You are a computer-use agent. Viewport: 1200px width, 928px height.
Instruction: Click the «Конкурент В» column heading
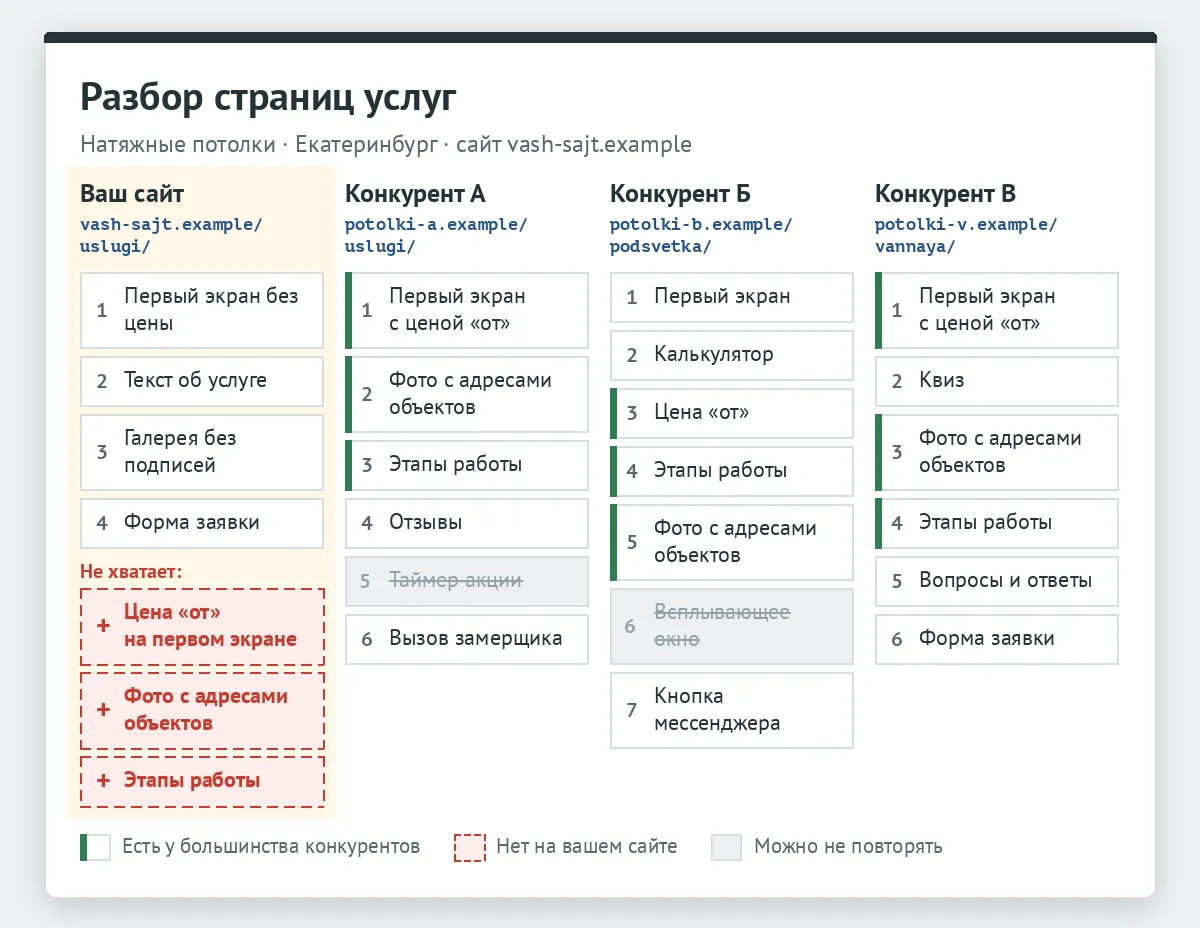tap(945, 194)
